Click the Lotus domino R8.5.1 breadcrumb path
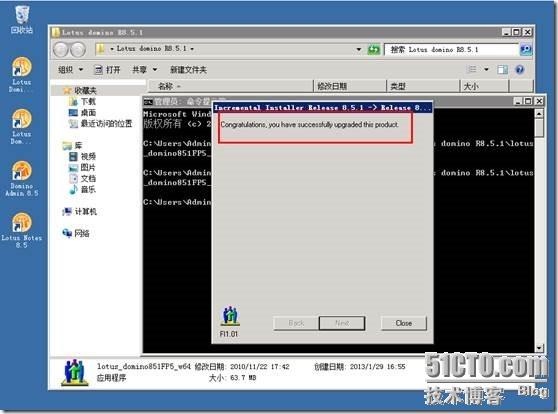Image resolution: width=558 pixels, height=414 pixels. (x=152, y=49)
